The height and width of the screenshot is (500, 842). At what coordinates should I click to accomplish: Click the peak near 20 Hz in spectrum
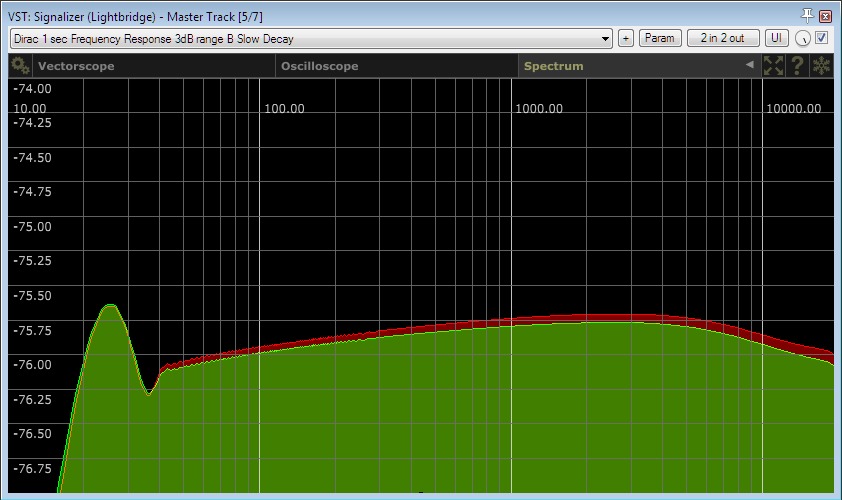point(109,305)
